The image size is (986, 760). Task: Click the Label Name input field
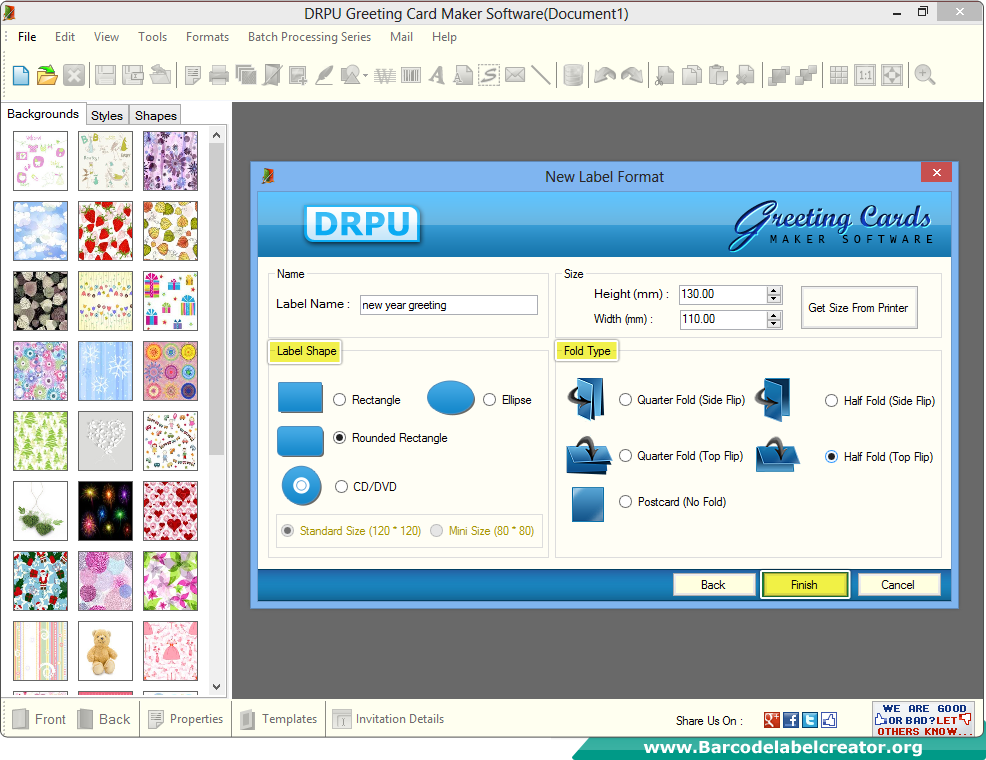tap(448, 305)
